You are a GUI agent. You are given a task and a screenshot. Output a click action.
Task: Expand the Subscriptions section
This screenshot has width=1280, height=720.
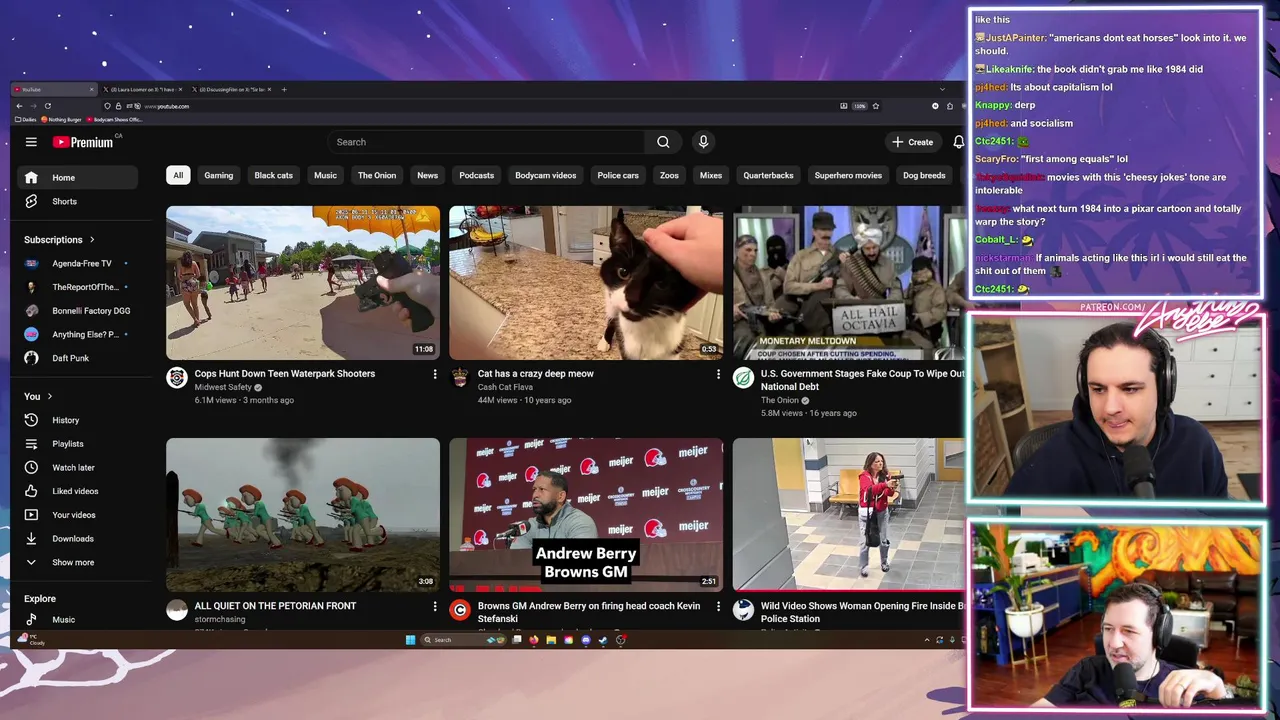click(59, 240)
